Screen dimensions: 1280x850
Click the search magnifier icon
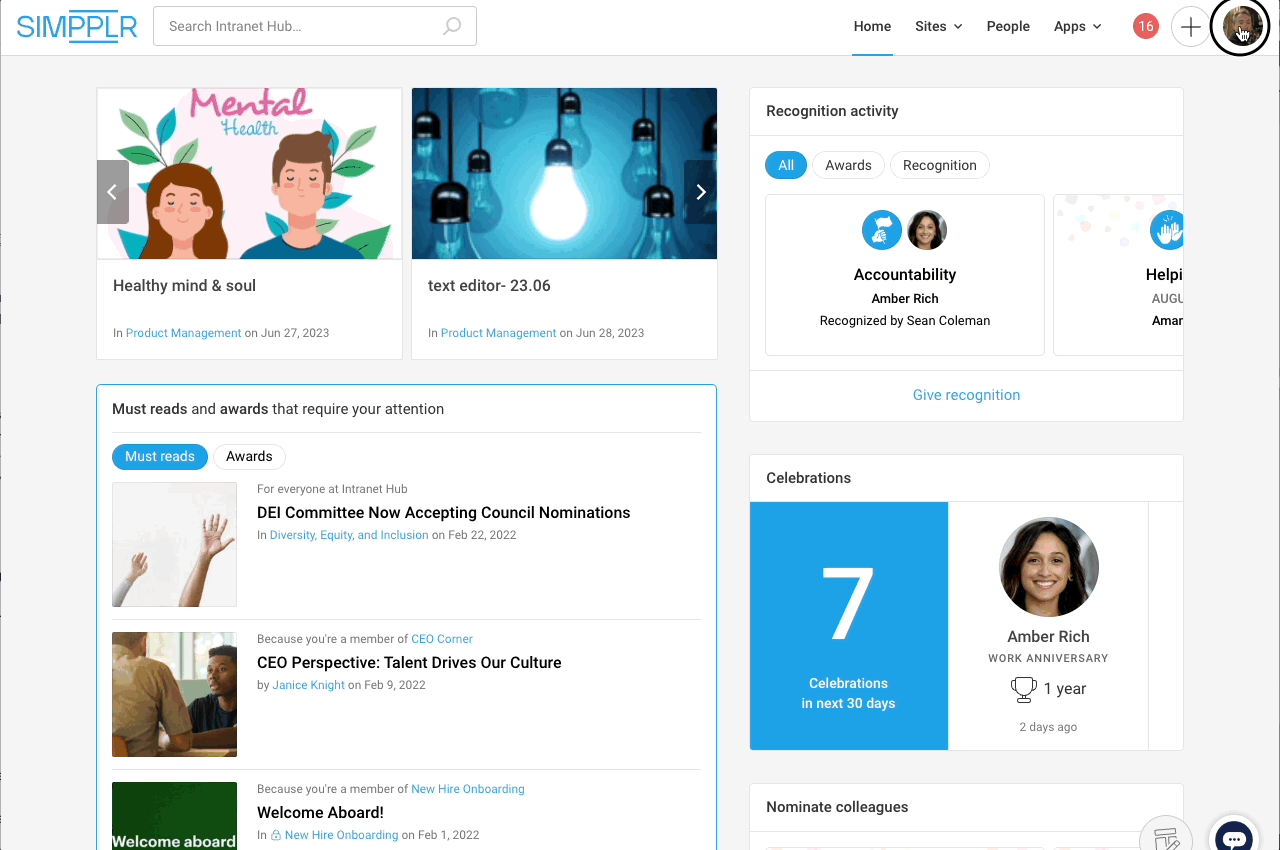pos(452,26)
